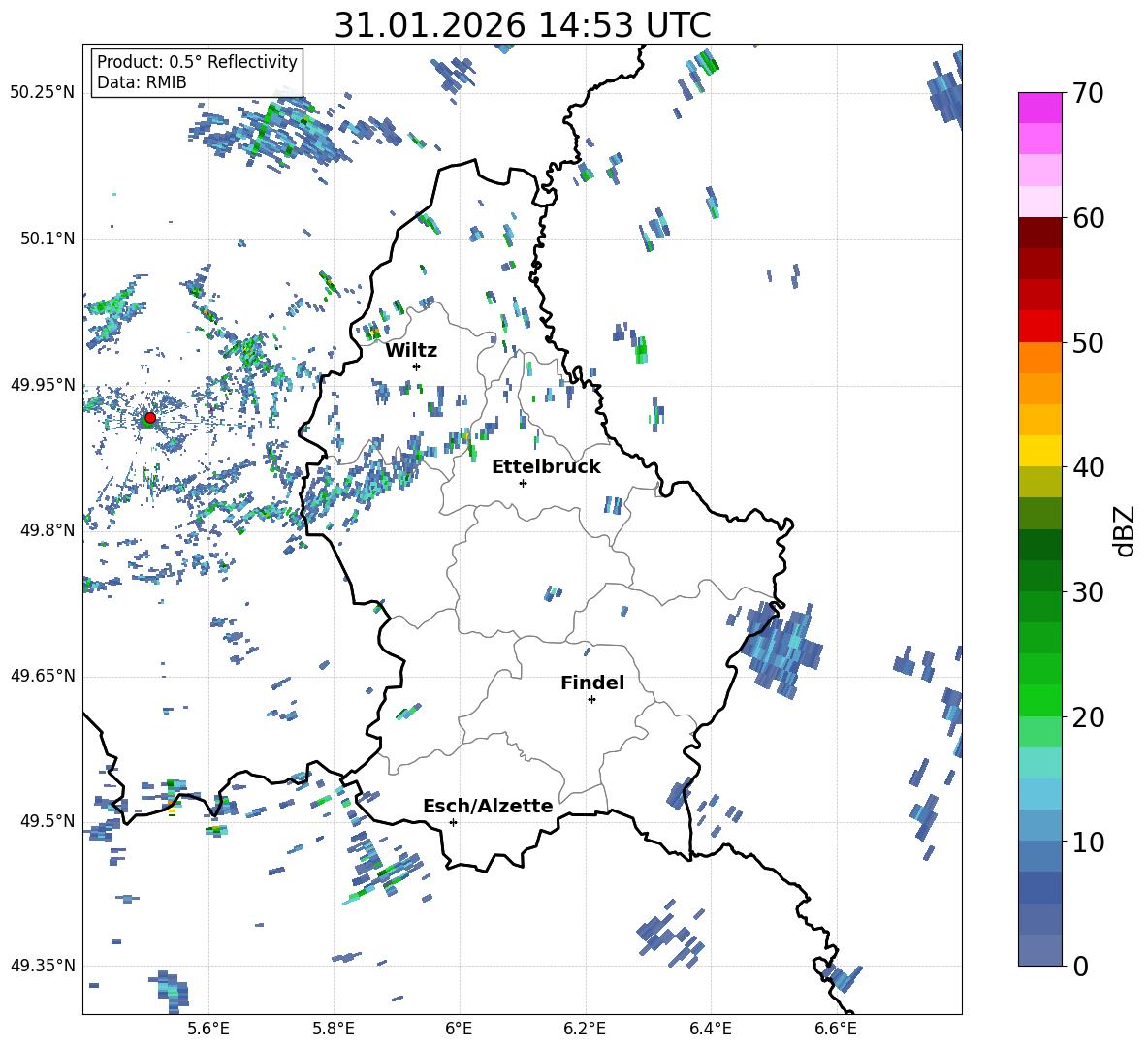Screen dimensions: 1148x1048
Task: Click the timestamp title 31.01.2026 14:53 UTC
Action: pyautogui.click(x=522, y=25)
